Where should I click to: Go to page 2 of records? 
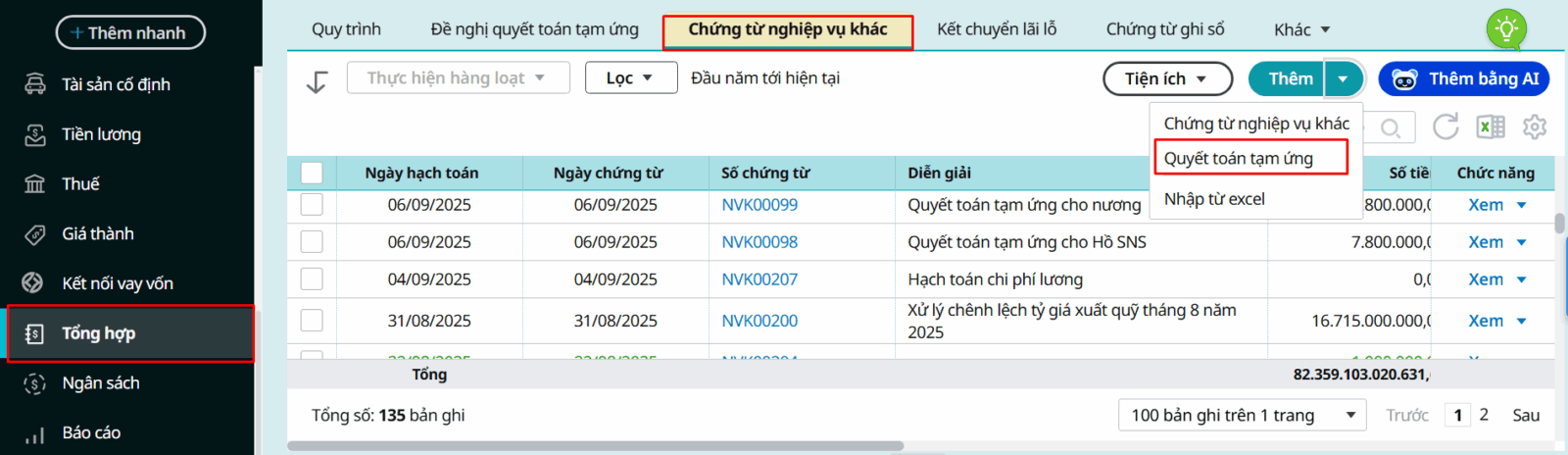pos(1484,415)
